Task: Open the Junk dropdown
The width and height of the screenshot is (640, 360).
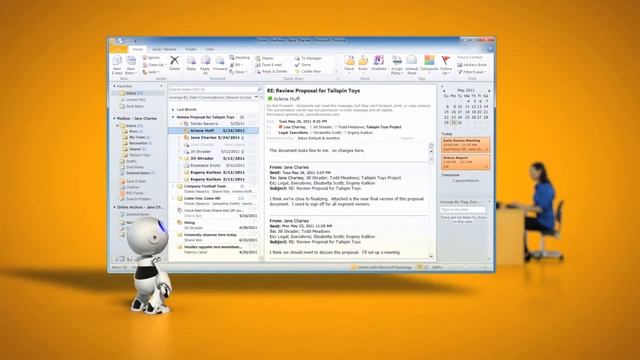Action: pos(151,72)
